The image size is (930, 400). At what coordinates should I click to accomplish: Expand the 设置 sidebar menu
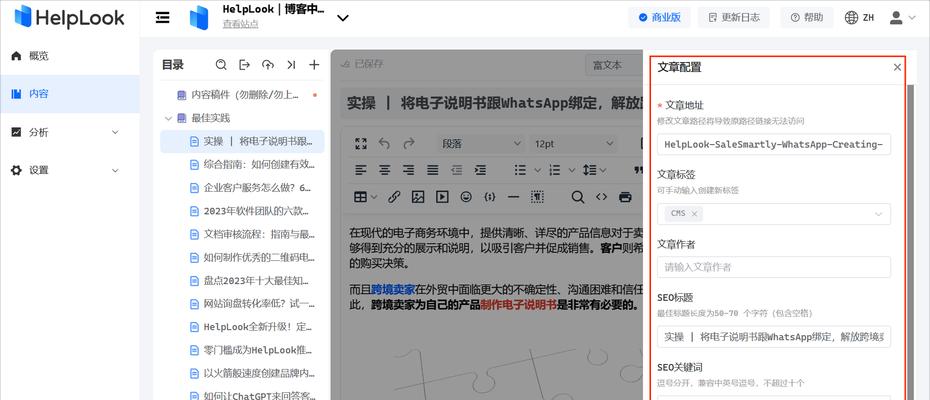(115, 170)
